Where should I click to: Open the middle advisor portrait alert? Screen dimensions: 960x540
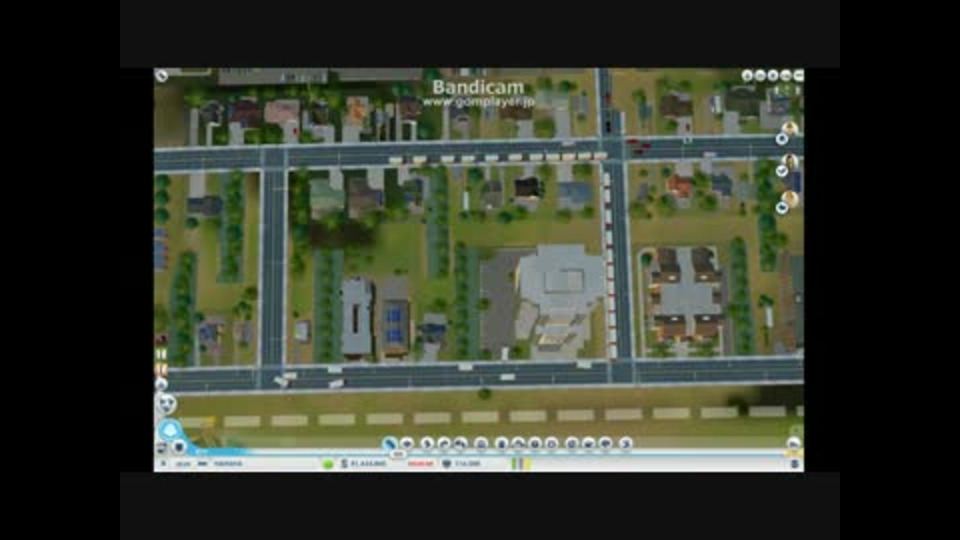pos(789,162)
